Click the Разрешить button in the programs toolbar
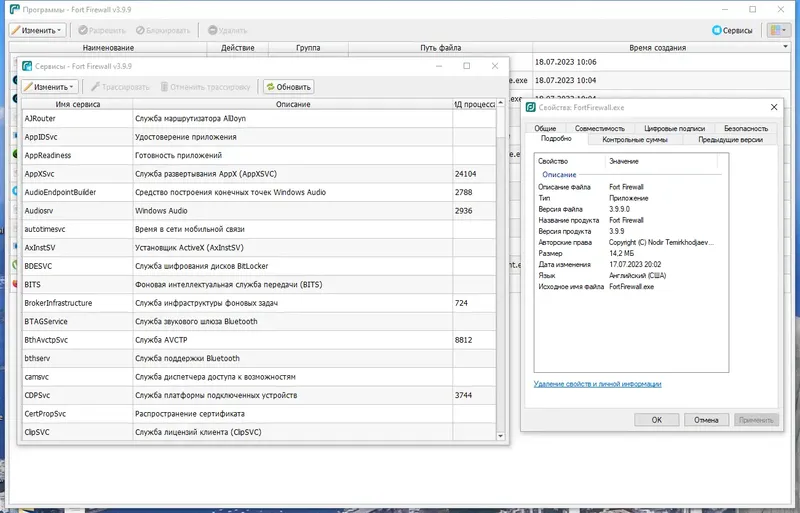This screenshot has width=800, height=513. (102, 30)
